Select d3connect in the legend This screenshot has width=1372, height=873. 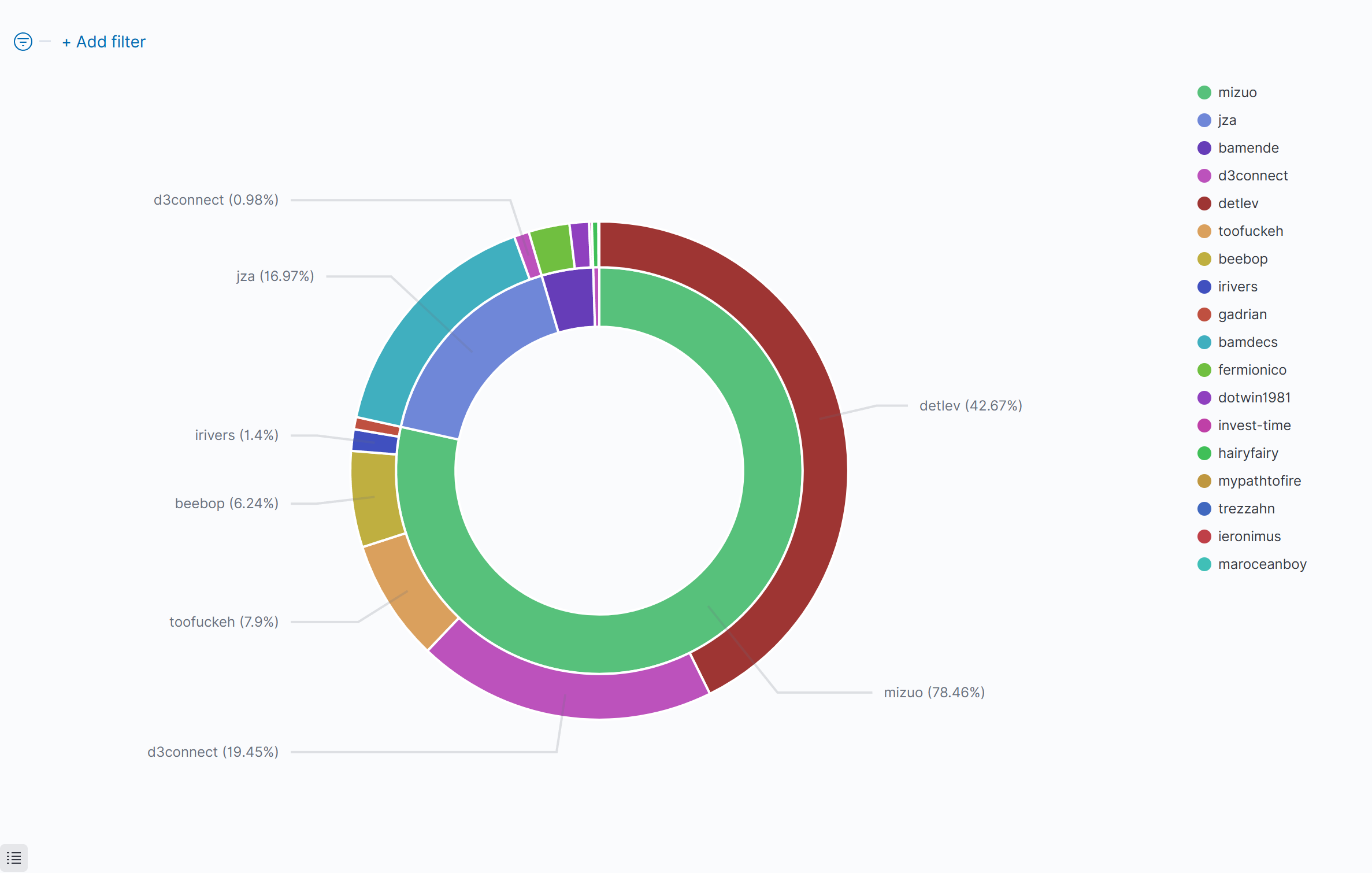pos(1252,176)
